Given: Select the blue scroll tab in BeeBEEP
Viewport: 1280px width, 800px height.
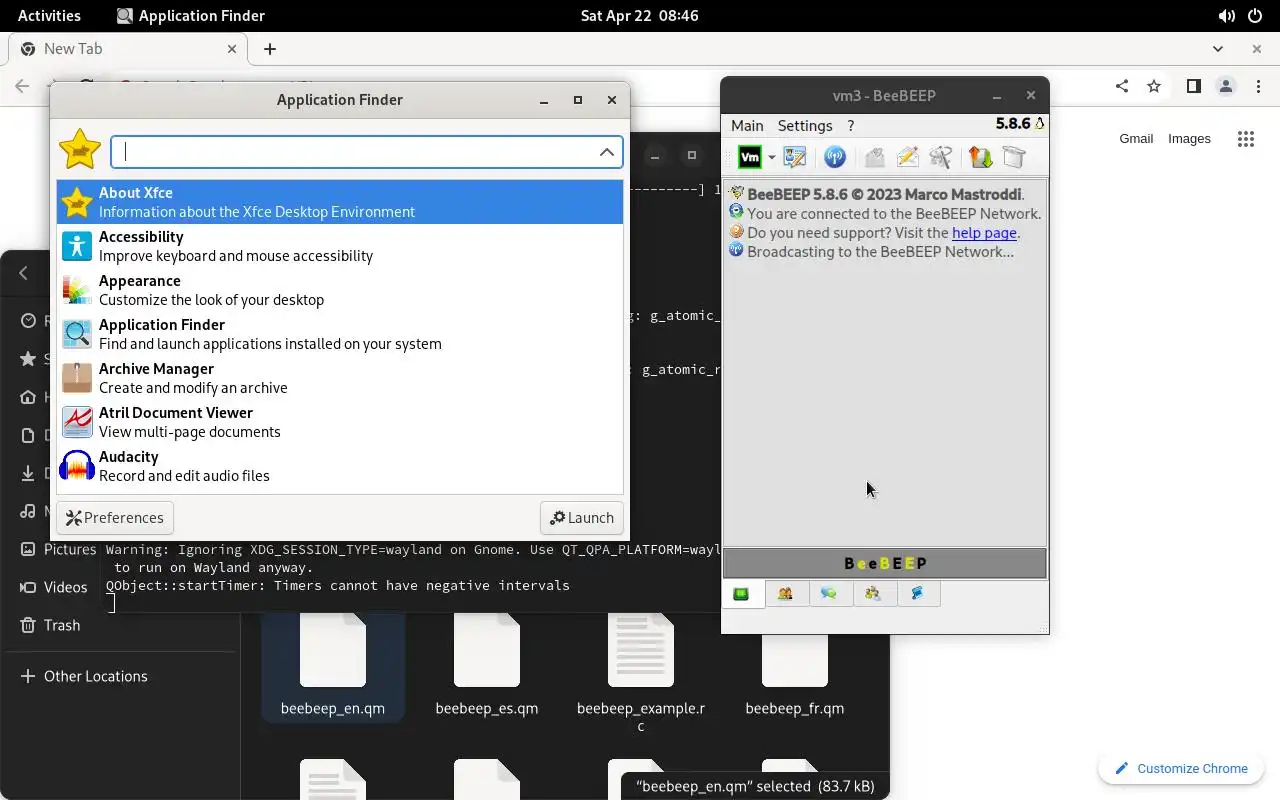Looking at the screenshot, I should pos(917,594).
